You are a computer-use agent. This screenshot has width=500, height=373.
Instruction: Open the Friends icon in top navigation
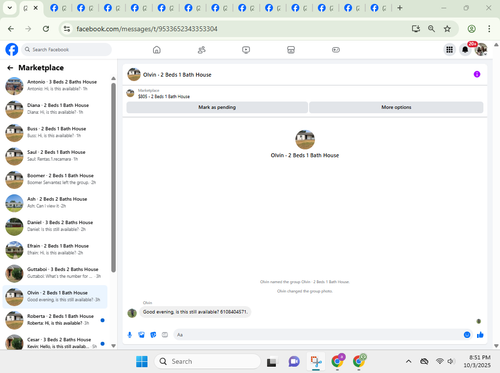[202, 50]
